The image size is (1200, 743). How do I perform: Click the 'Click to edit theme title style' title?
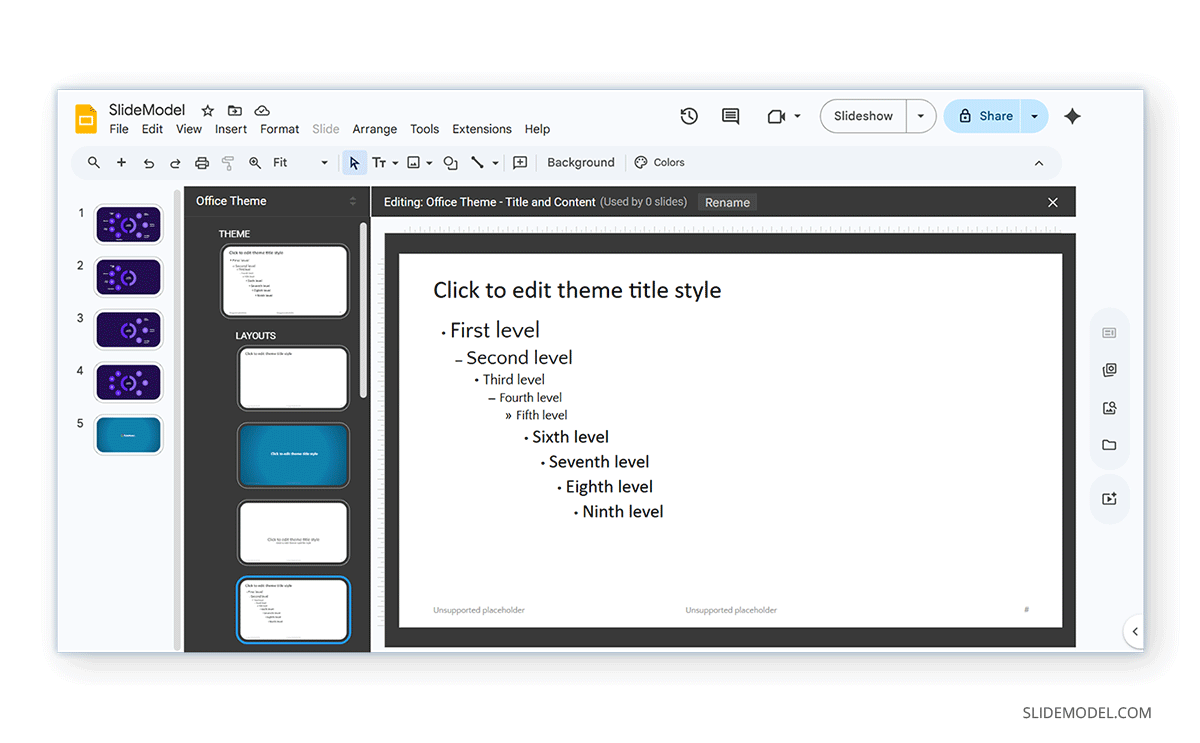577,290
